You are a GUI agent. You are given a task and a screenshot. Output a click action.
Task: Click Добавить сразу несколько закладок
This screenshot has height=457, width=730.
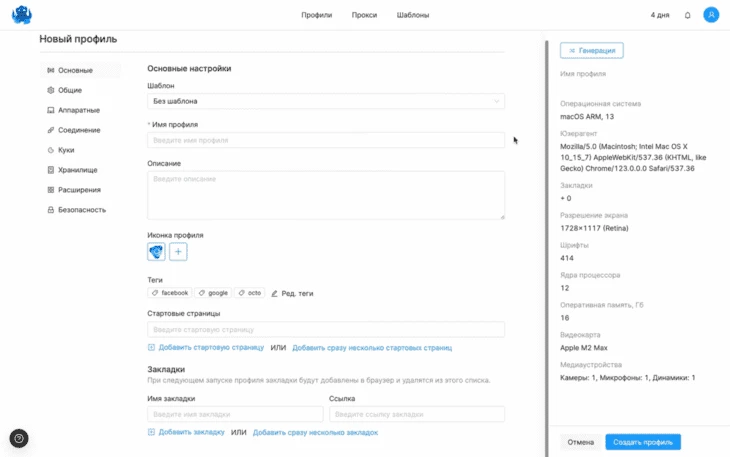click(x=315, y=432)
